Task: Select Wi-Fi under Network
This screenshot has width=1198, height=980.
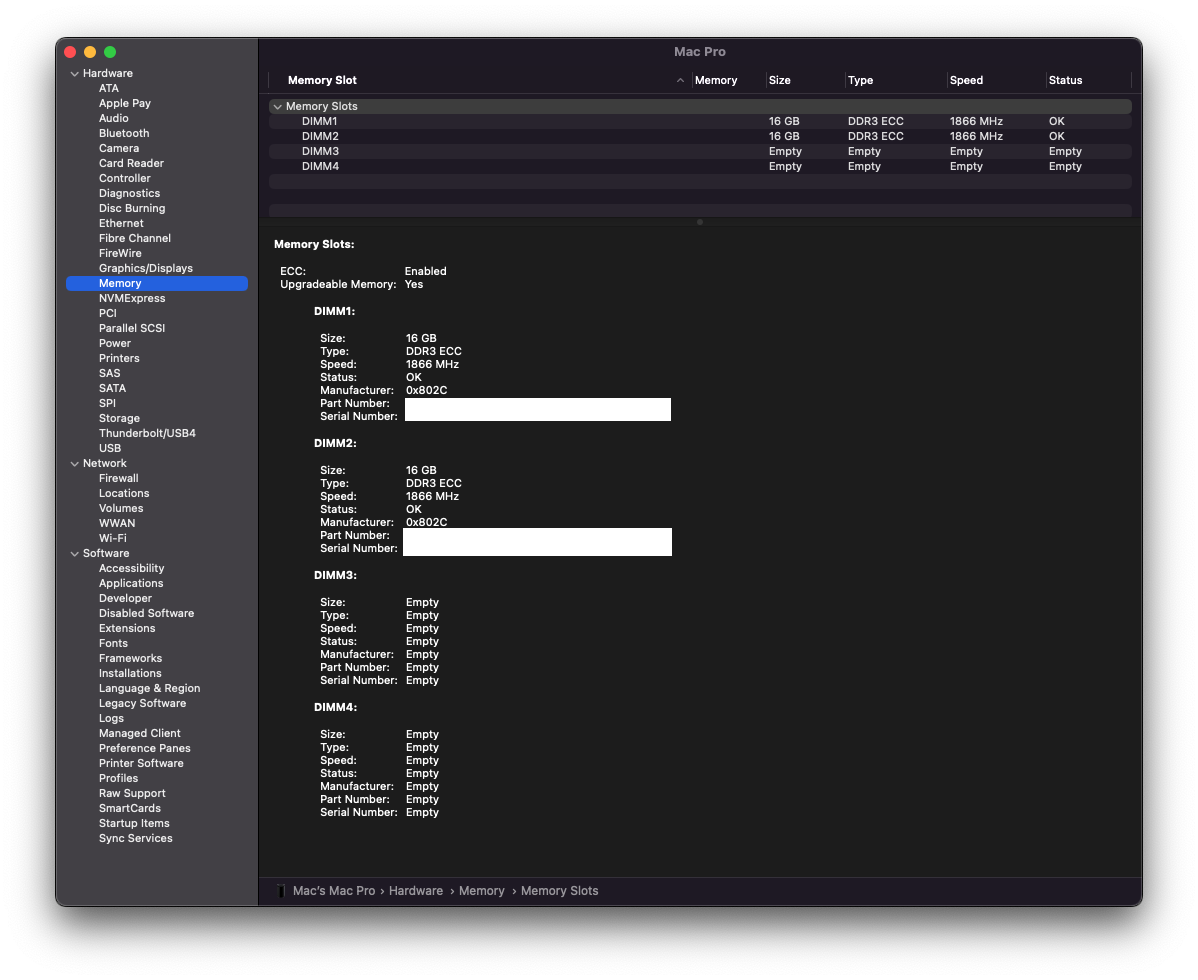Action: pyautogui.click(x=112, y=539)
